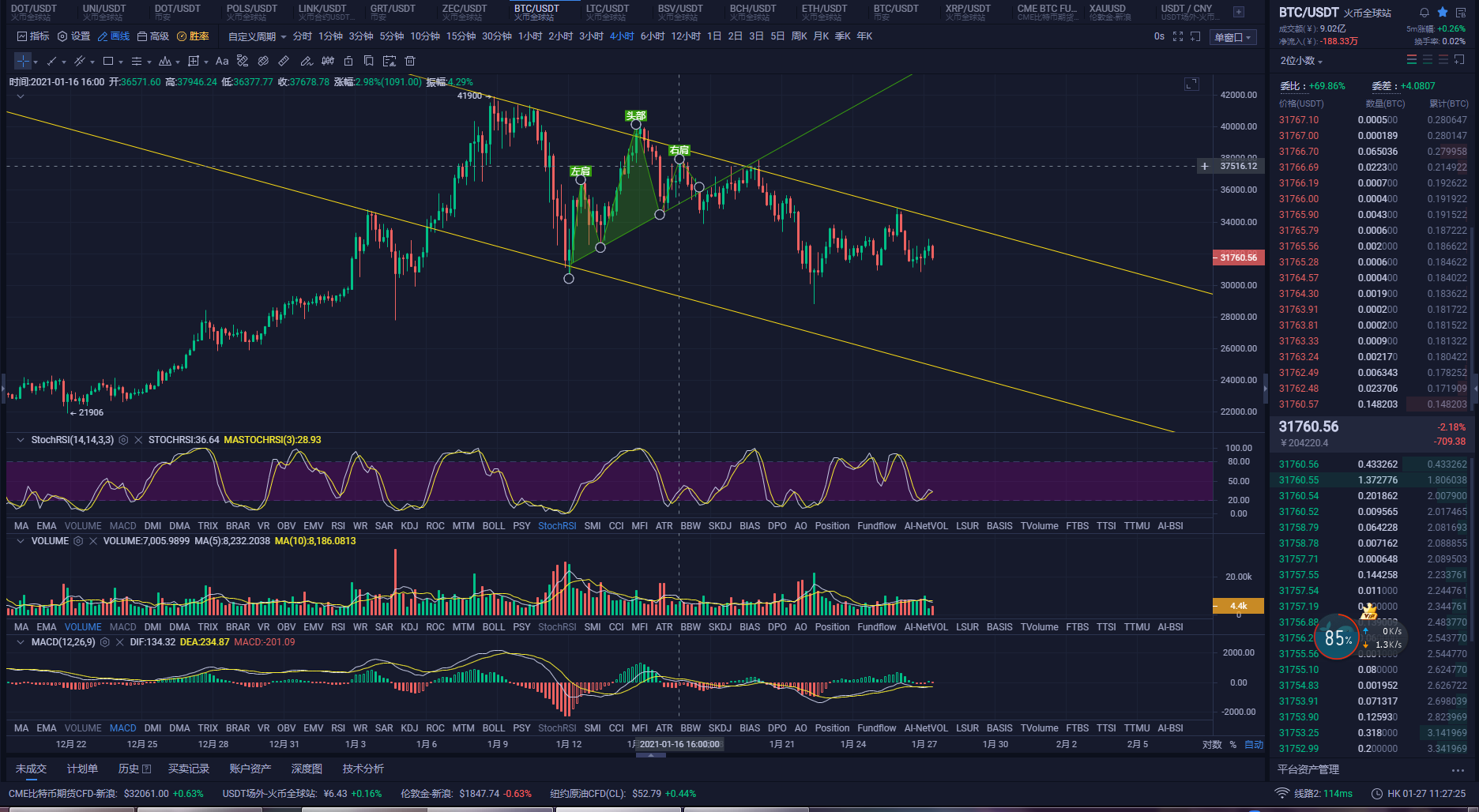The width and height of the screenshot is (1479, 812).
Task: Select the crosshair cursor tool
Action: click(23, 61)
